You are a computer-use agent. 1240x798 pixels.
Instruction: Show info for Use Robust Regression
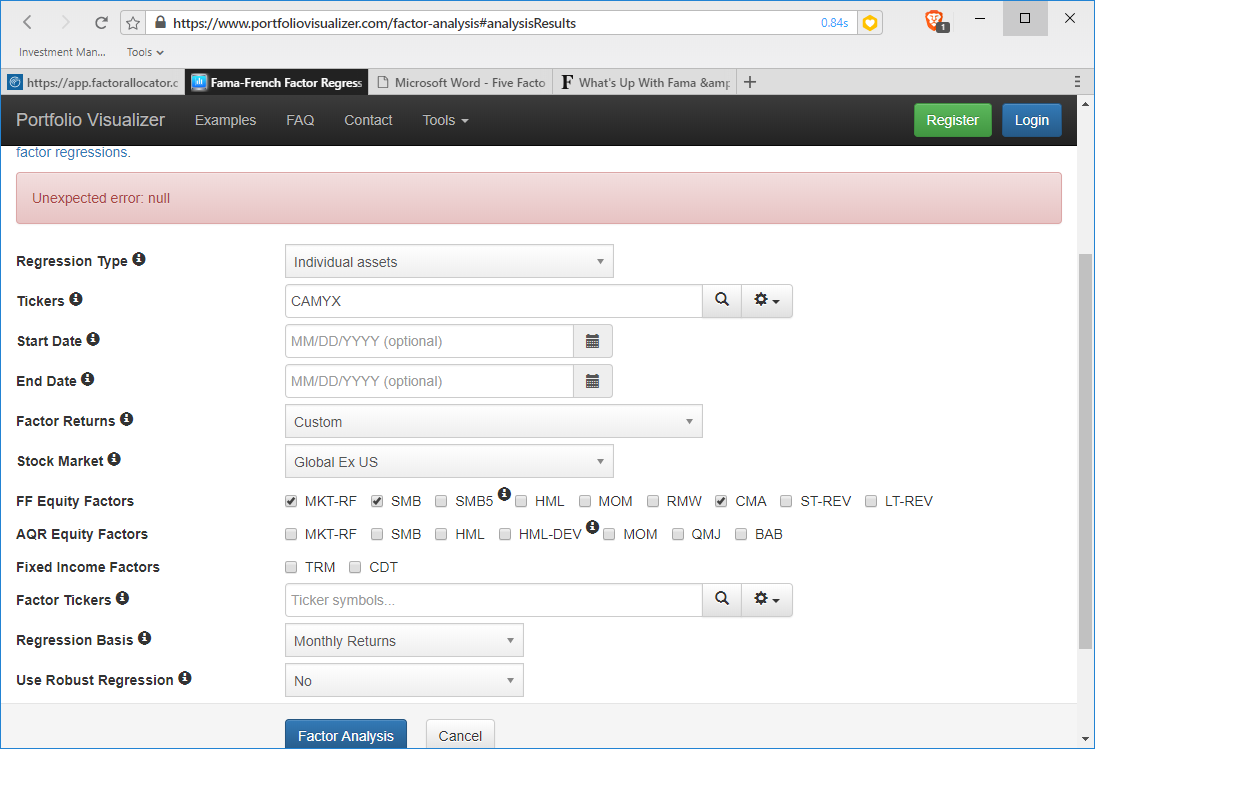[184, 678]
